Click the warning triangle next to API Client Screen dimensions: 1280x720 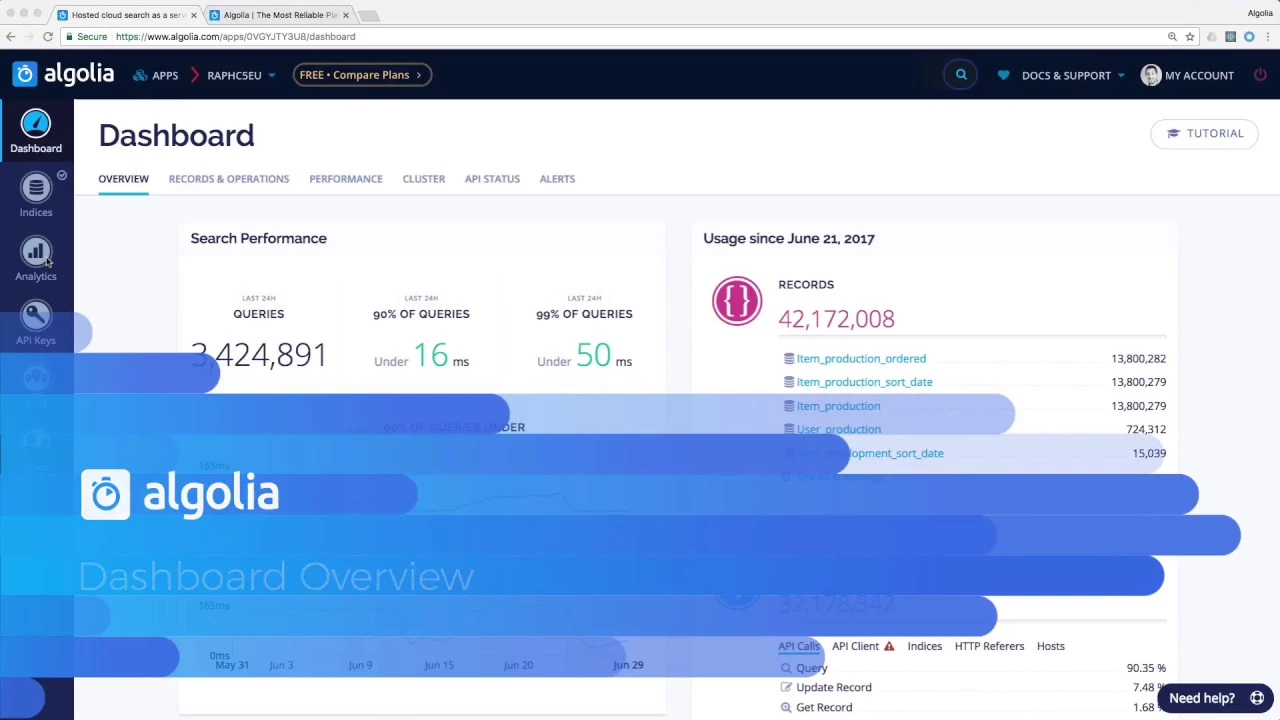pyautogui.click(x=889, y=646)
